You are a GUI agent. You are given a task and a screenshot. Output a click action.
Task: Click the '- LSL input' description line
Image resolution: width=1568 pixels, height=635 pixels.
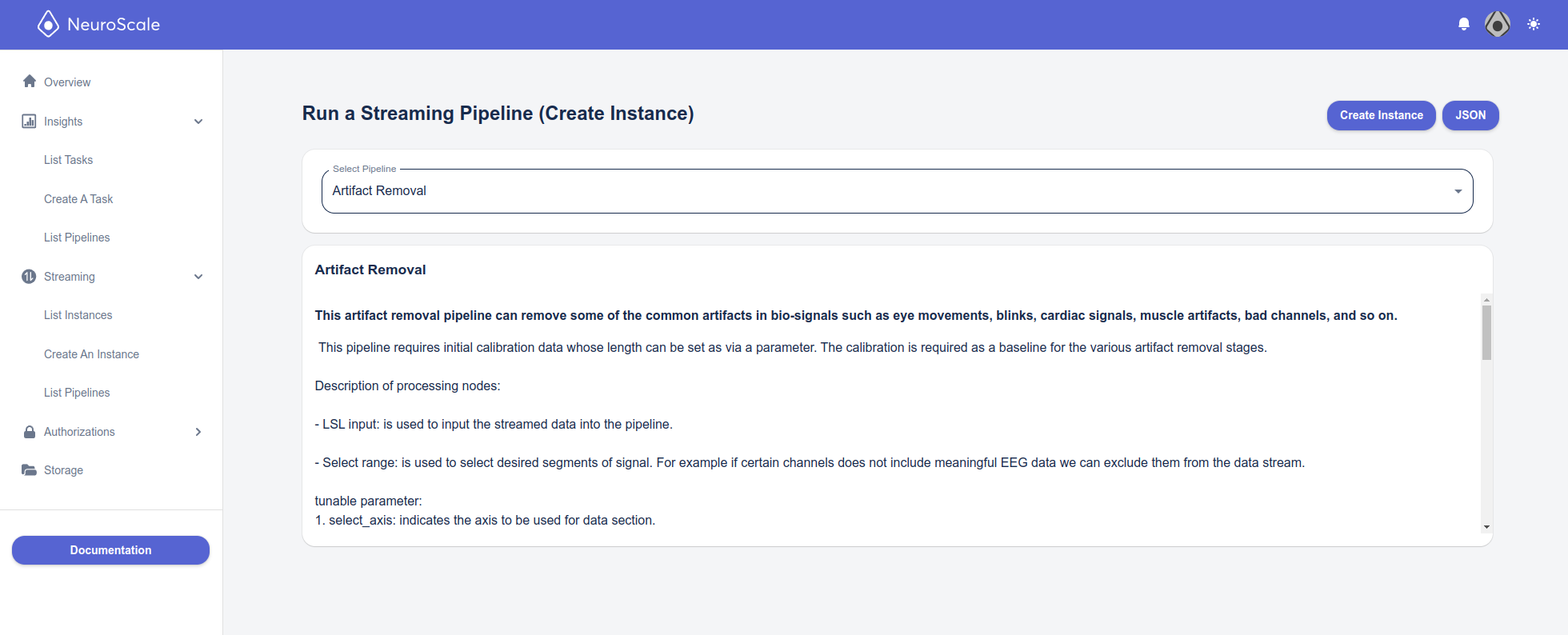pyautogui.click(x=494, y=424)
